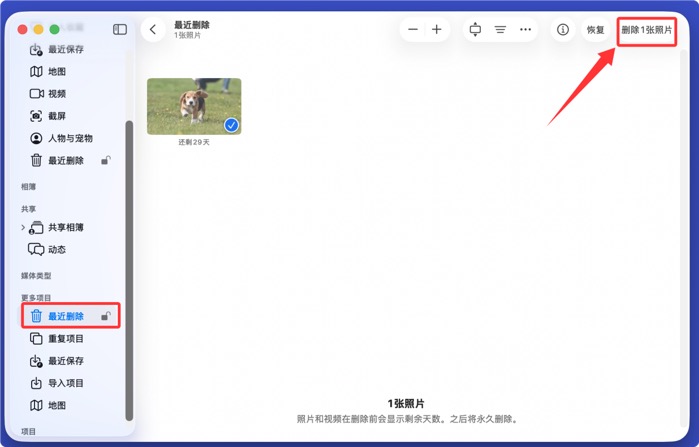Image resolution: width=699 pixels, height=447 pixels.
Task: Click the 最近删除 window title
Action: click(x=192, y=25)
